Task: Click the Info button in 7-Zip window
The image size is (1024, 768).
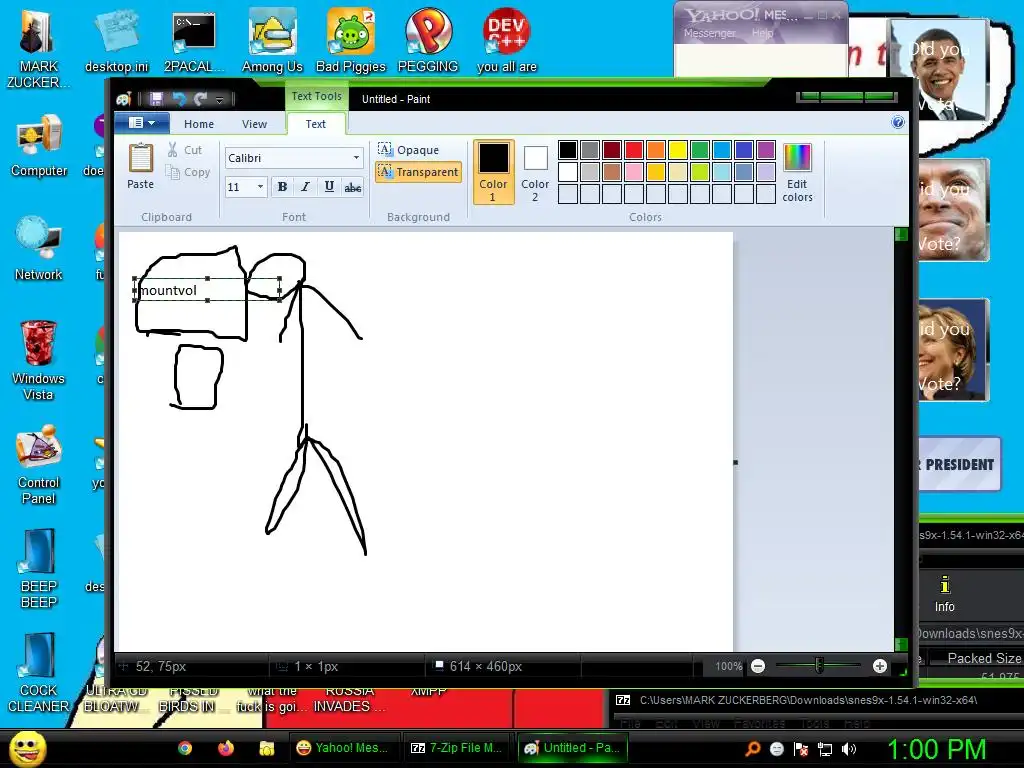Action: point(944,594)
